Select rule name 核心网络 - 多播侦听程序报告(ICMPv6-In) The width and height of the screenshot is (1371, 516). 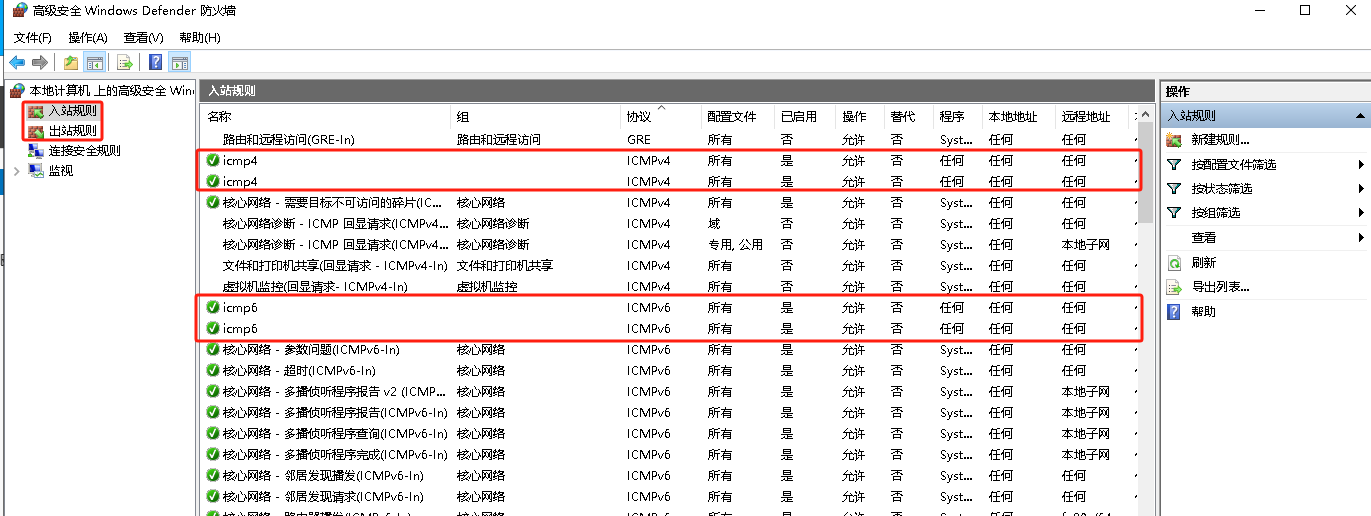335,413
